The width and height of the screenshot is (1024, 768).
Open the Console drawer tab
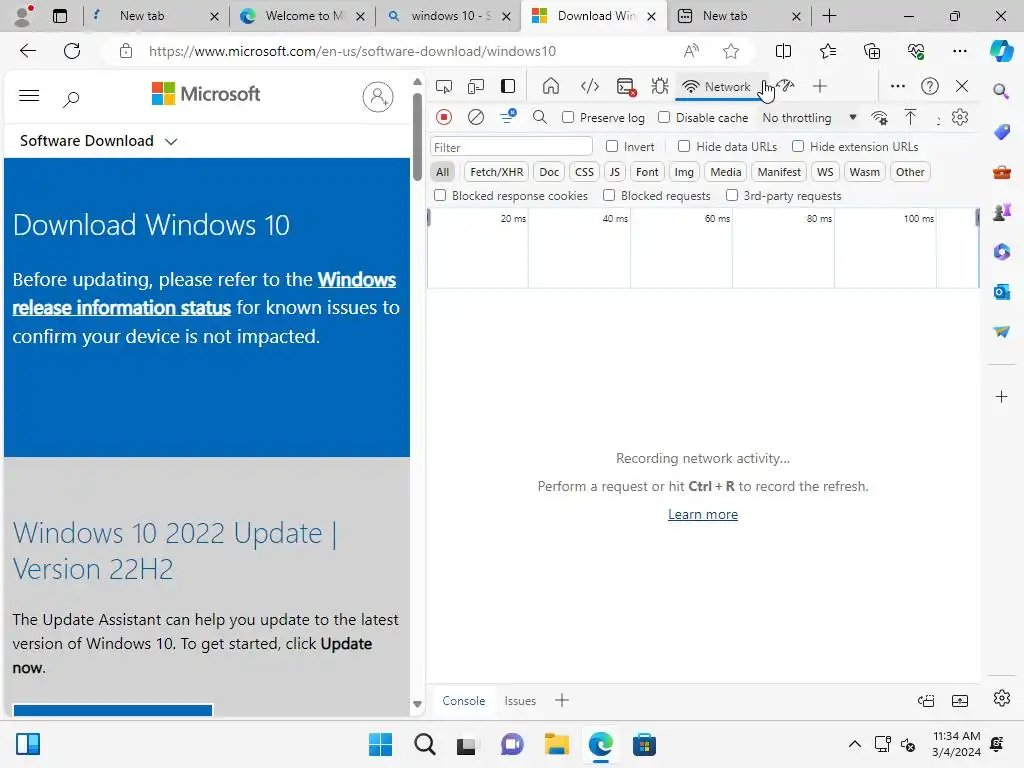coord(464,701)
